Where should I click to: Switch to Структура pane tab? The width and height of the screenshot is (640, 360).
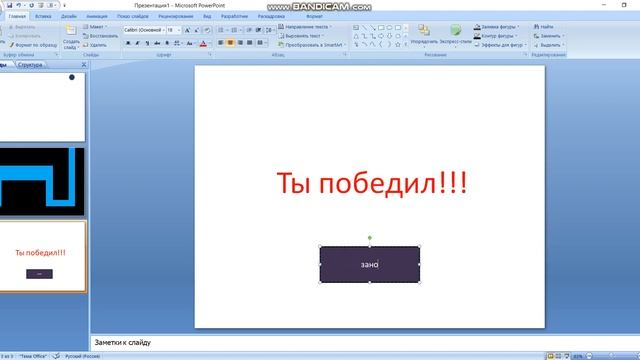(x=30, y=65)
